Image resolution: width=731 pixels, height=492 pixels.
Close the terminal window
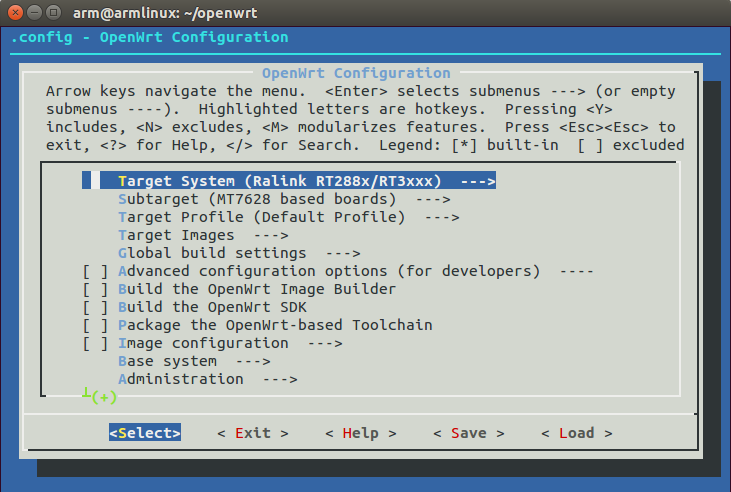[15, 13]
